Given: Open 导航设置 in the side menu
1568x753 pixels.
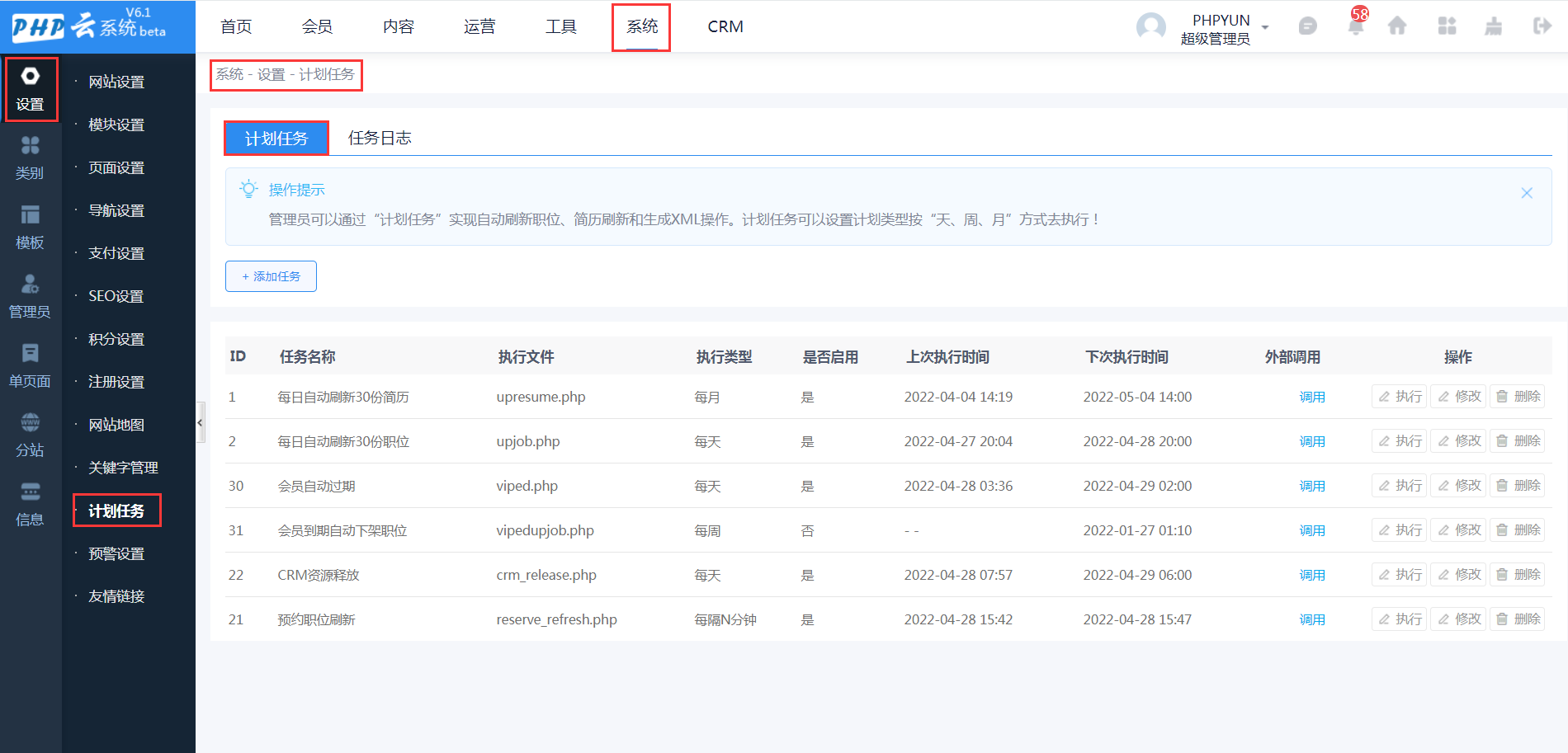Looking at the screenshot, I should point(116,210).
